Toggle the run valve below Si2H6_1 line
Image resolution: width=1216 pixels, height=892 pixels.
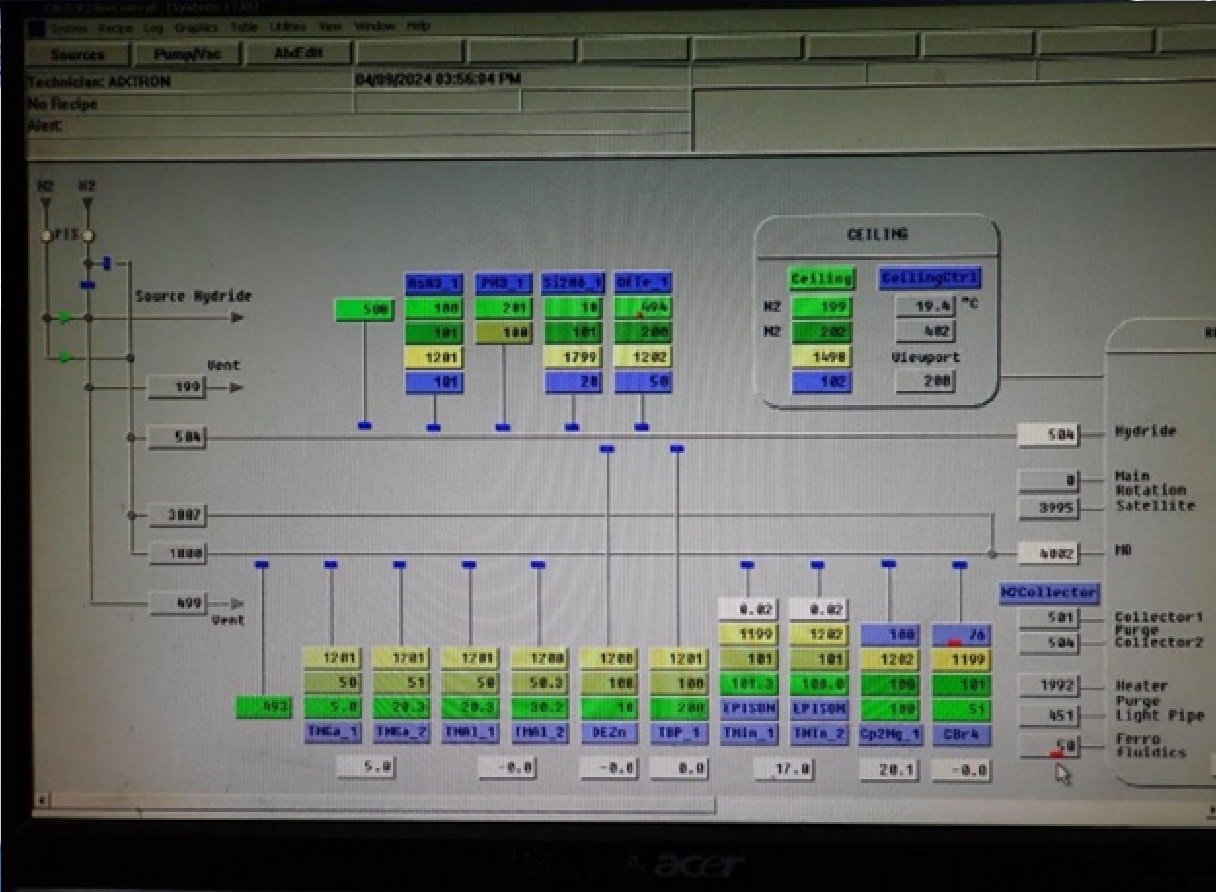[x=572, y=427]
